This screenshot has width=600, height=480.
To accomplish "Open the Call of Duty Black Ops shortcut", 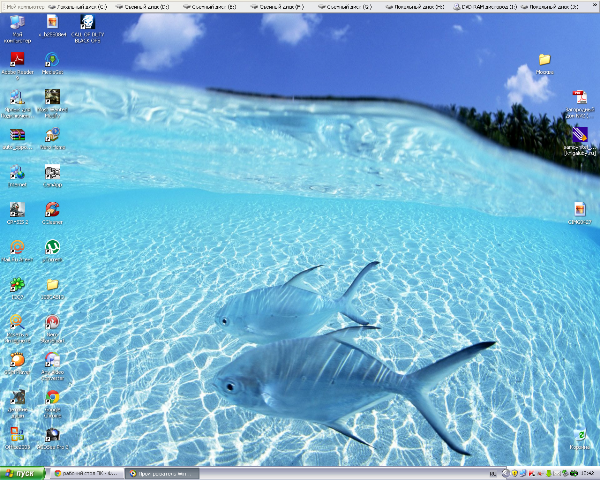I will 87,24.
